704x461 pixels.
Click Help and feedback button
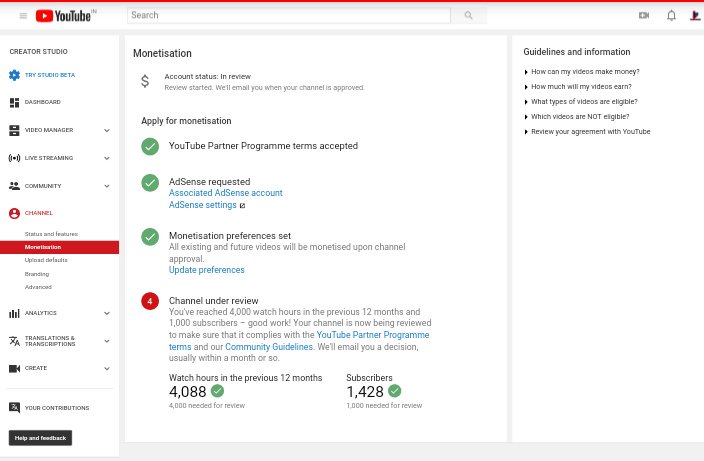point(40,438)
